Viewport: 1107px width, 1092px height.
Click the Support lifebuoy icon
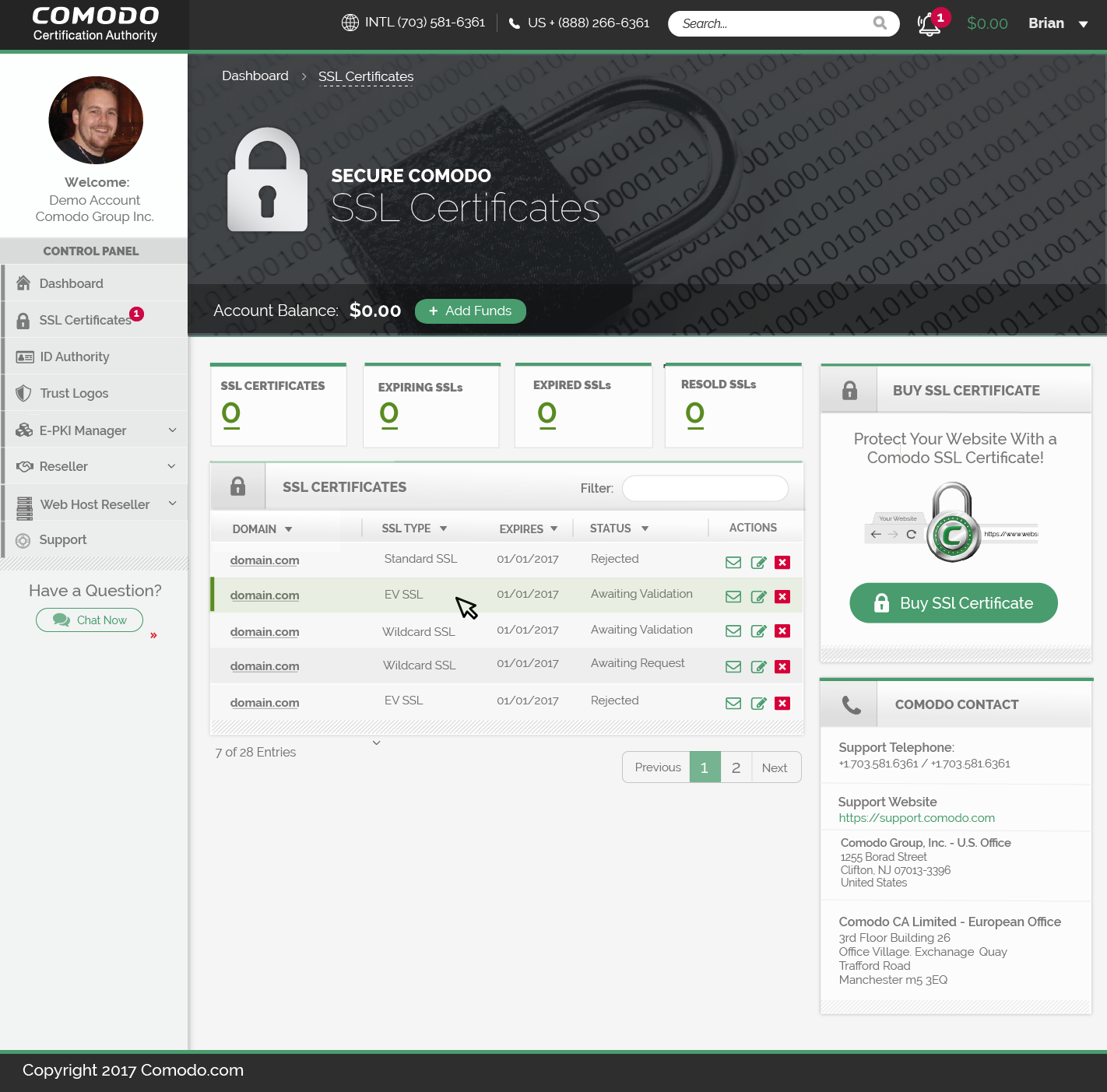(23, 540)
